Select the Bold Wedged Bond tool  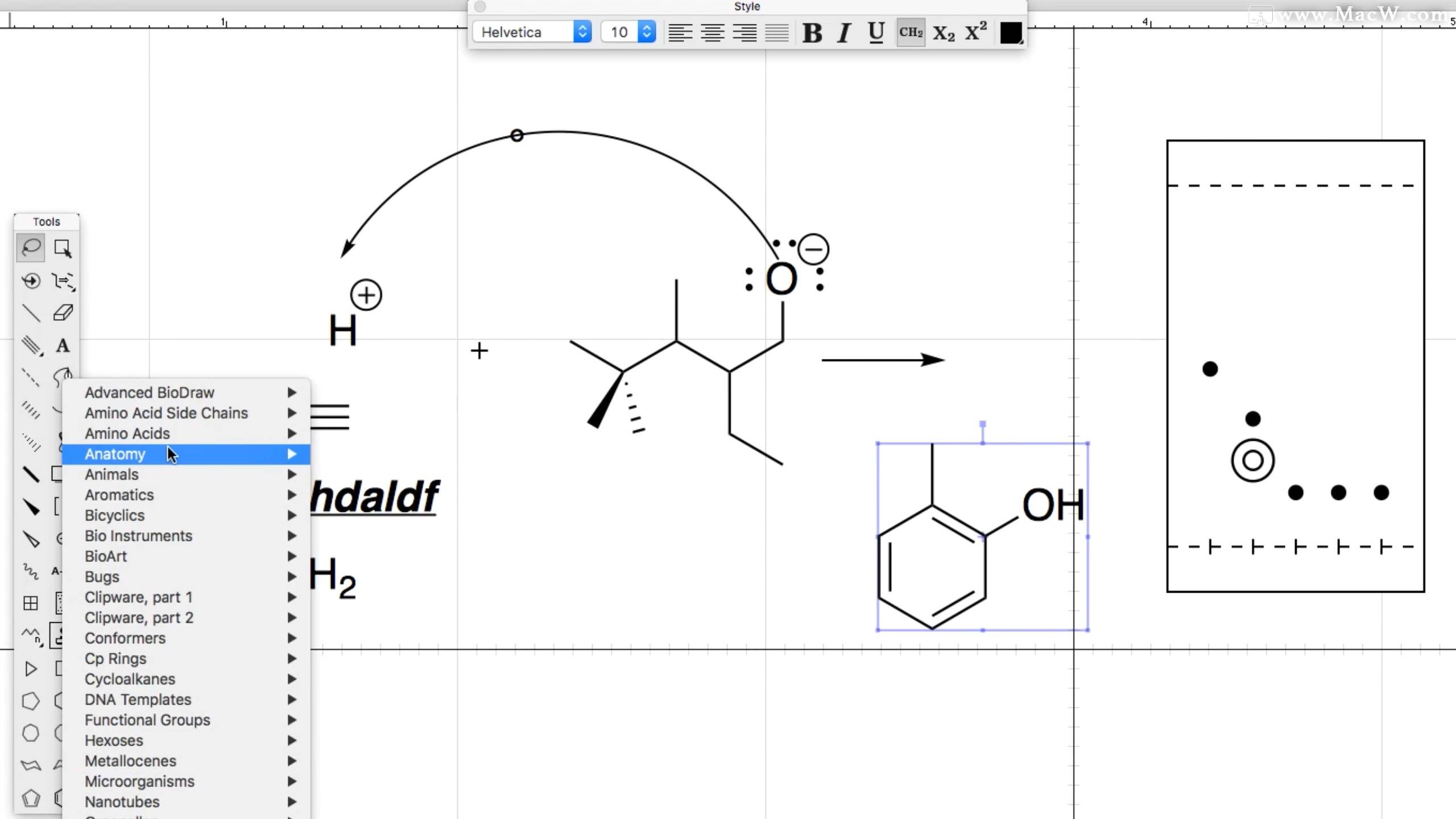point(31,506)
